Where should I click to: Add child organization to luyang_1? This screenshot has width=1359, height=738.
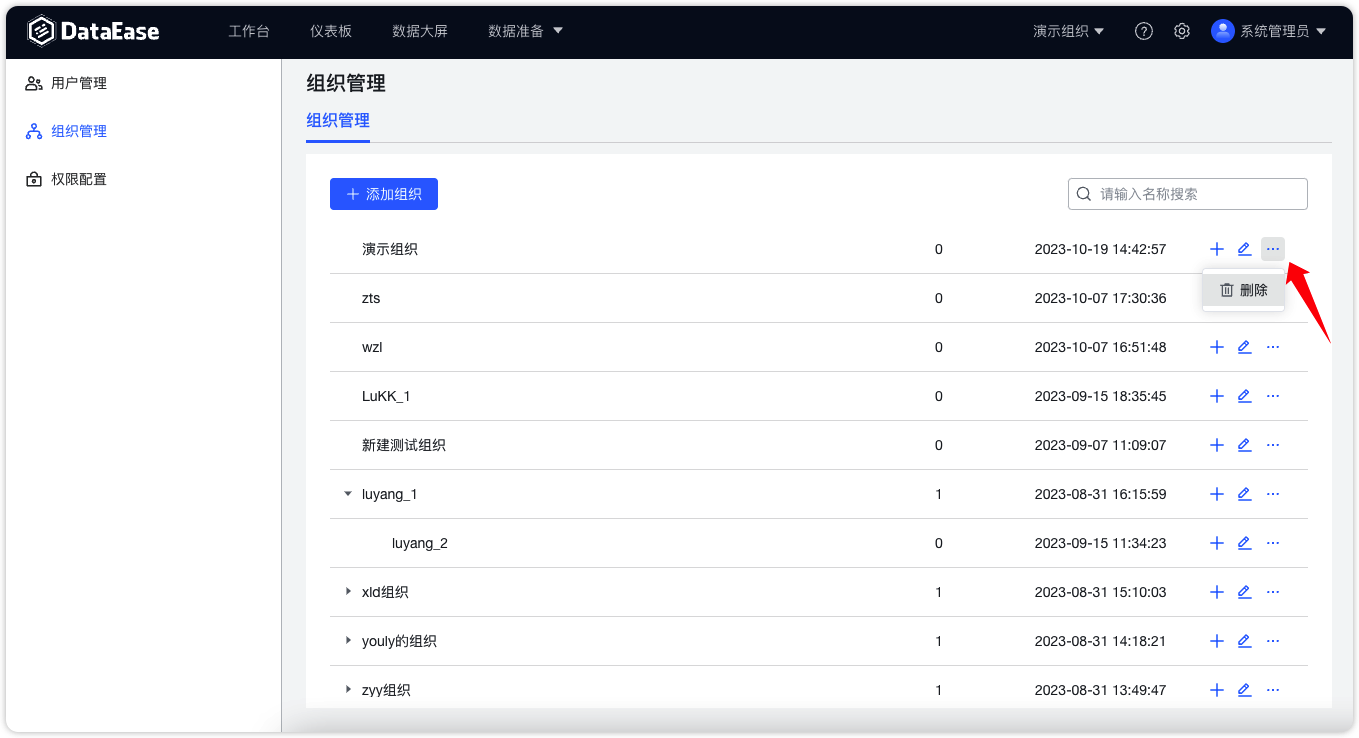click(1217, 494)
